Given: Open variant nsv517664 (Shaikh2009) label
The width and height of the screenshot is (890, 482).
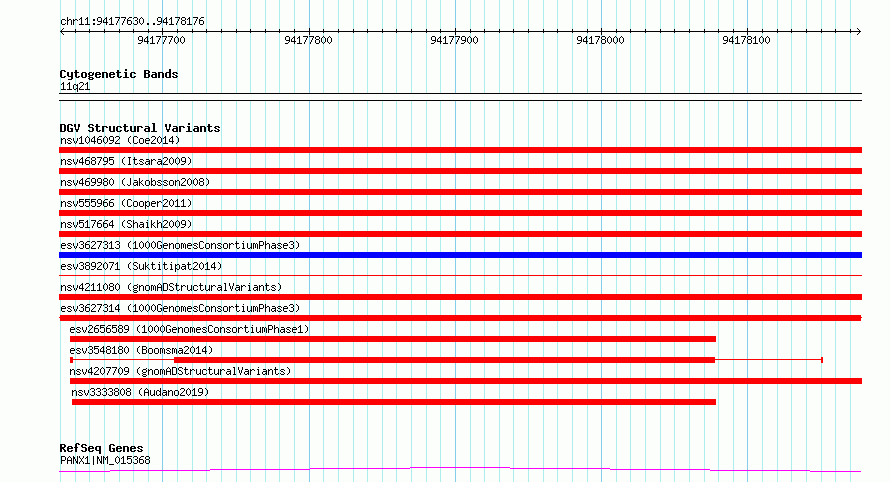Looking at the screenshot, I should pyautogui.click(x=126, y=224).
